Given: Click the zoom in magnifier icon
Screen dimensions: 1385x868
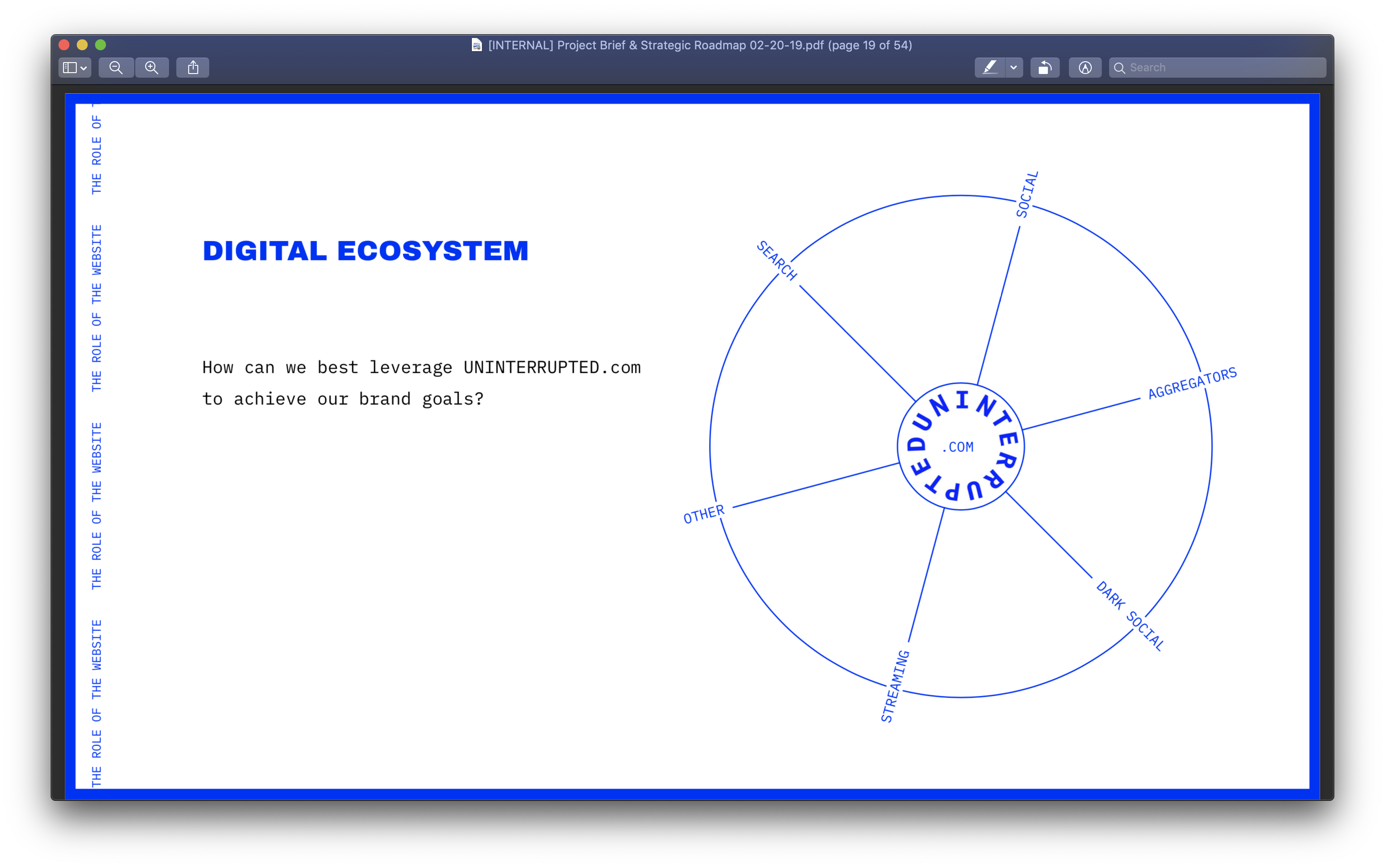Looking at the screenshot, I should coord(152,68).
